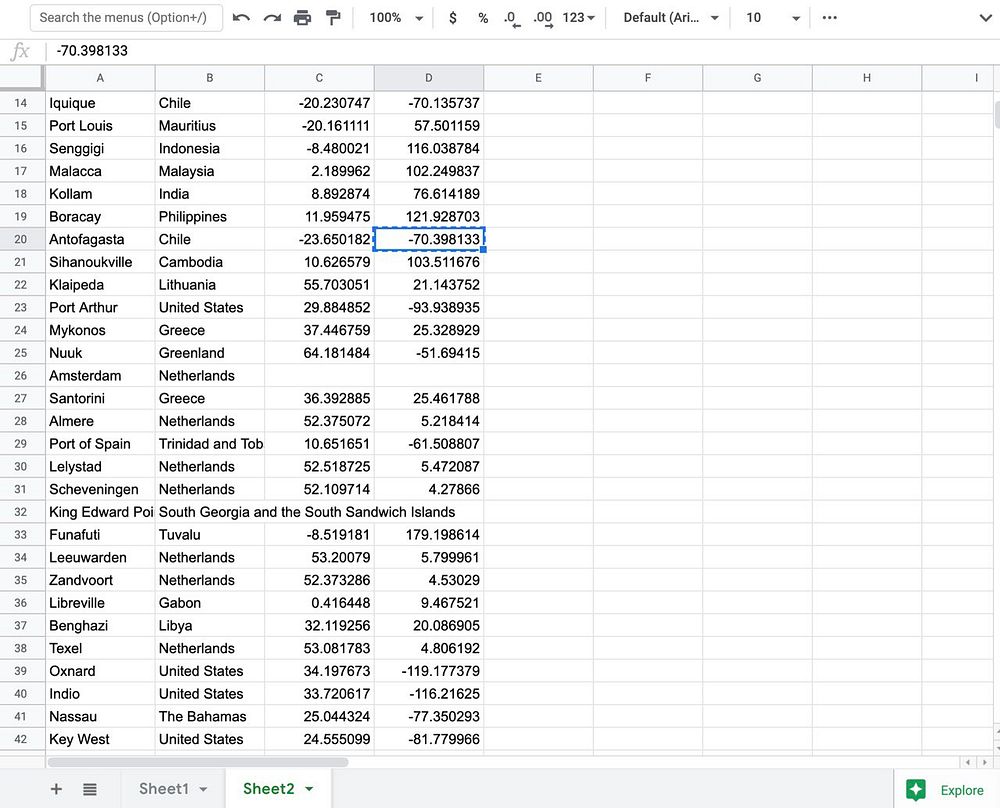Screen dimensions: 1000x808
Task: Increase decimal places icon
Action: [543, 18]
